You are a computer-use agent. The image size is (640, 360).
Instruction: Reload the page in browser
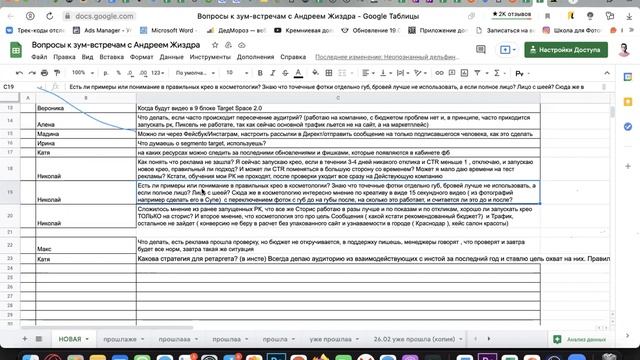50,16
